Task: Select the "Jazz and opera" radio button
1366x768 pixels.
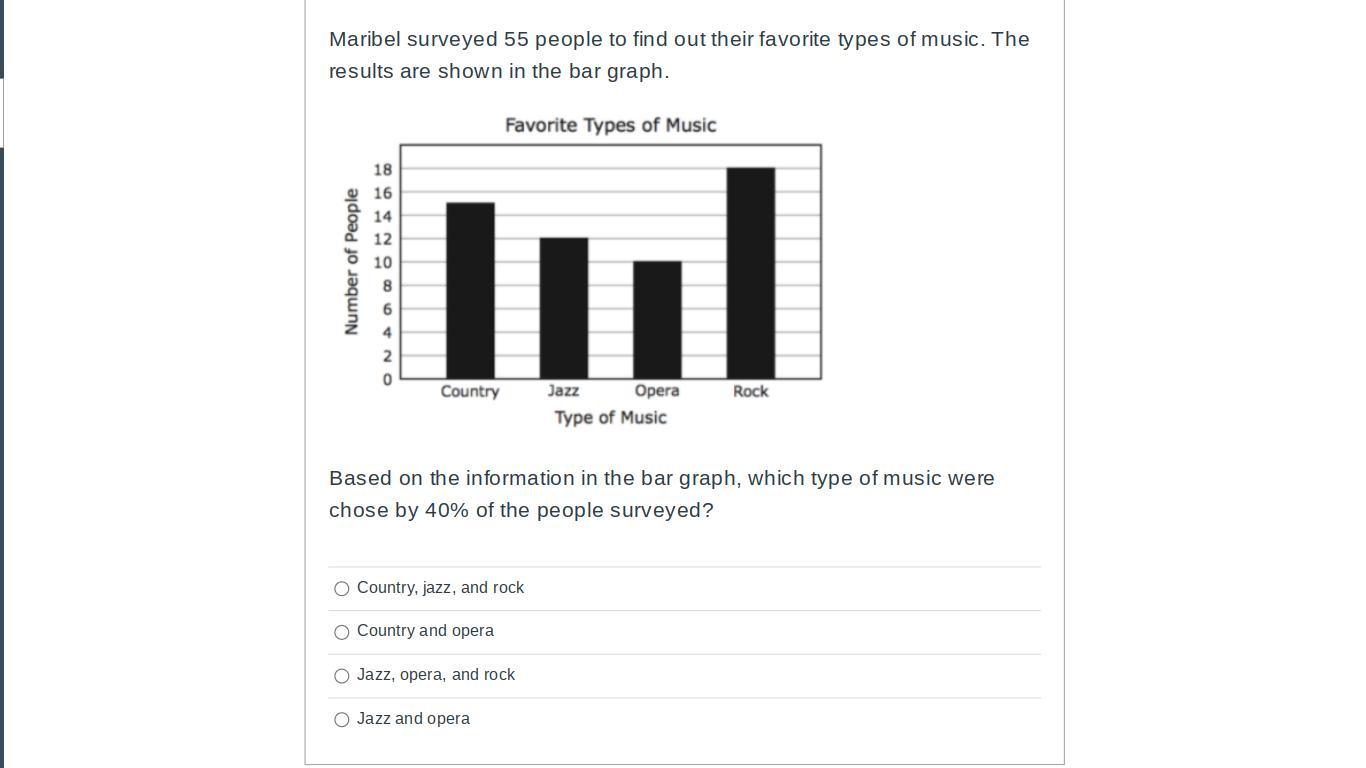Action: 342,719
